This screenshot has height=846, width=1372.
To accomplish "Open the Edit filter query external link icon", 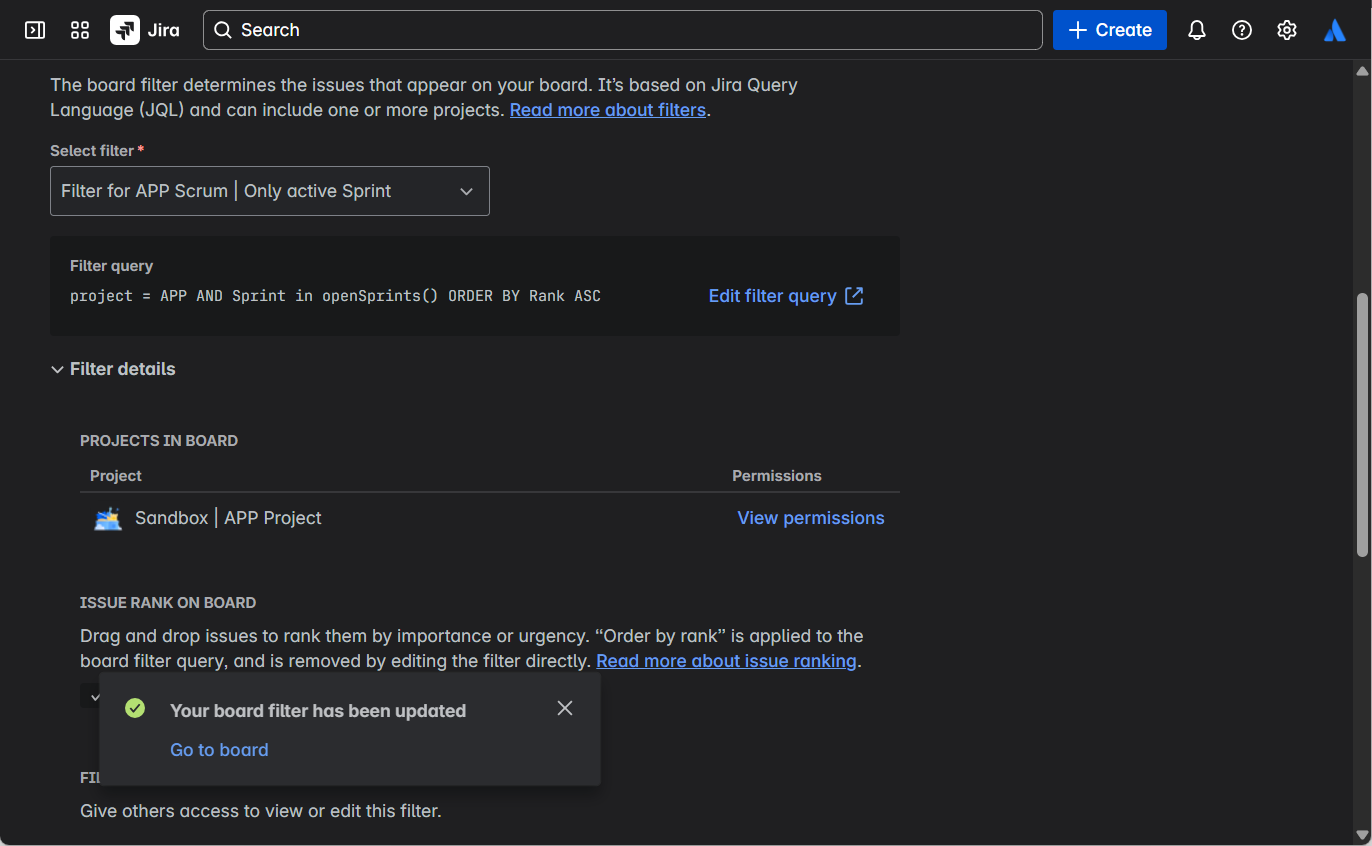I will click(854, 296).
